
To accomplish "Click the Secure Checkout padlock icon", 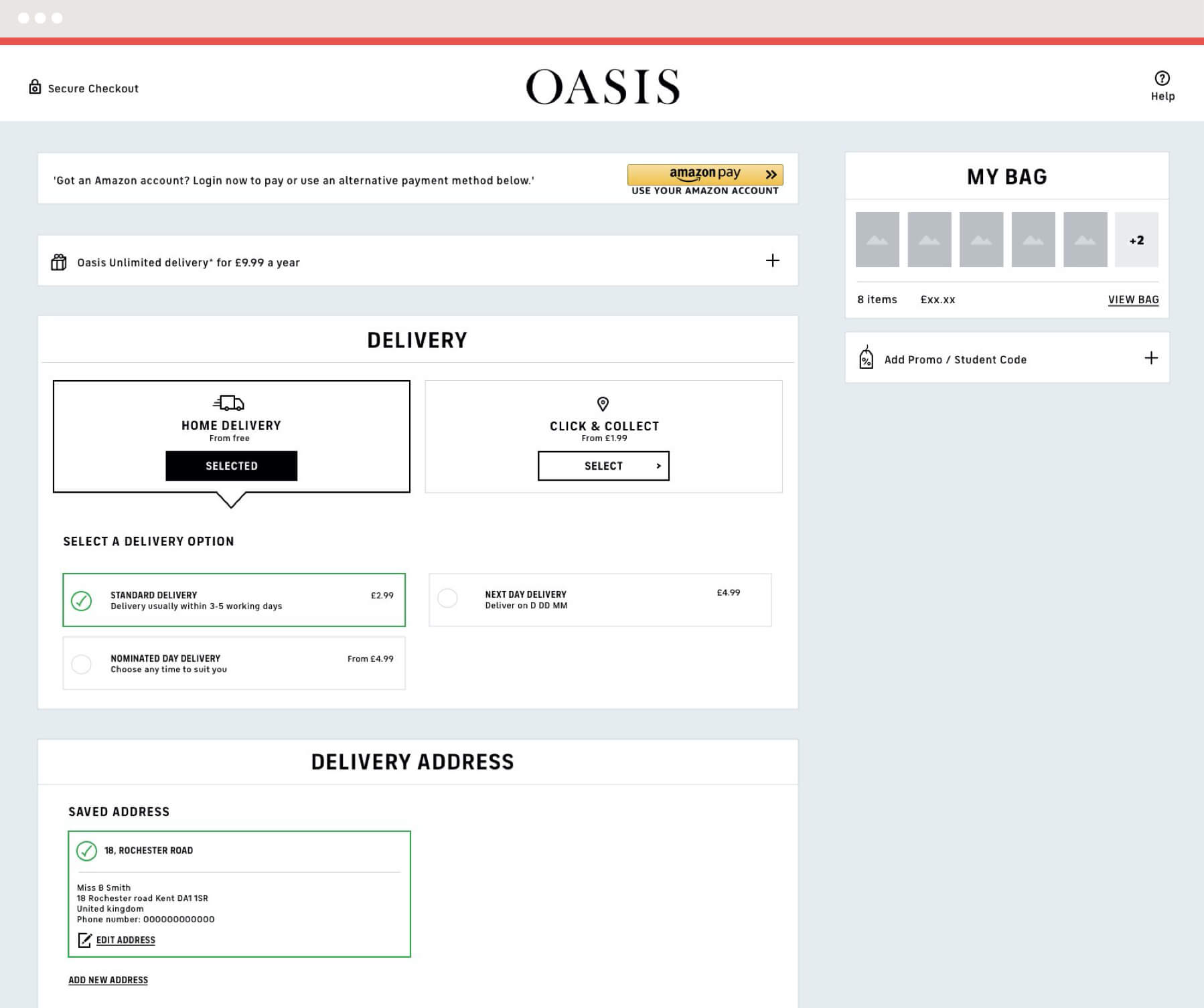I will tap(35, 87).
